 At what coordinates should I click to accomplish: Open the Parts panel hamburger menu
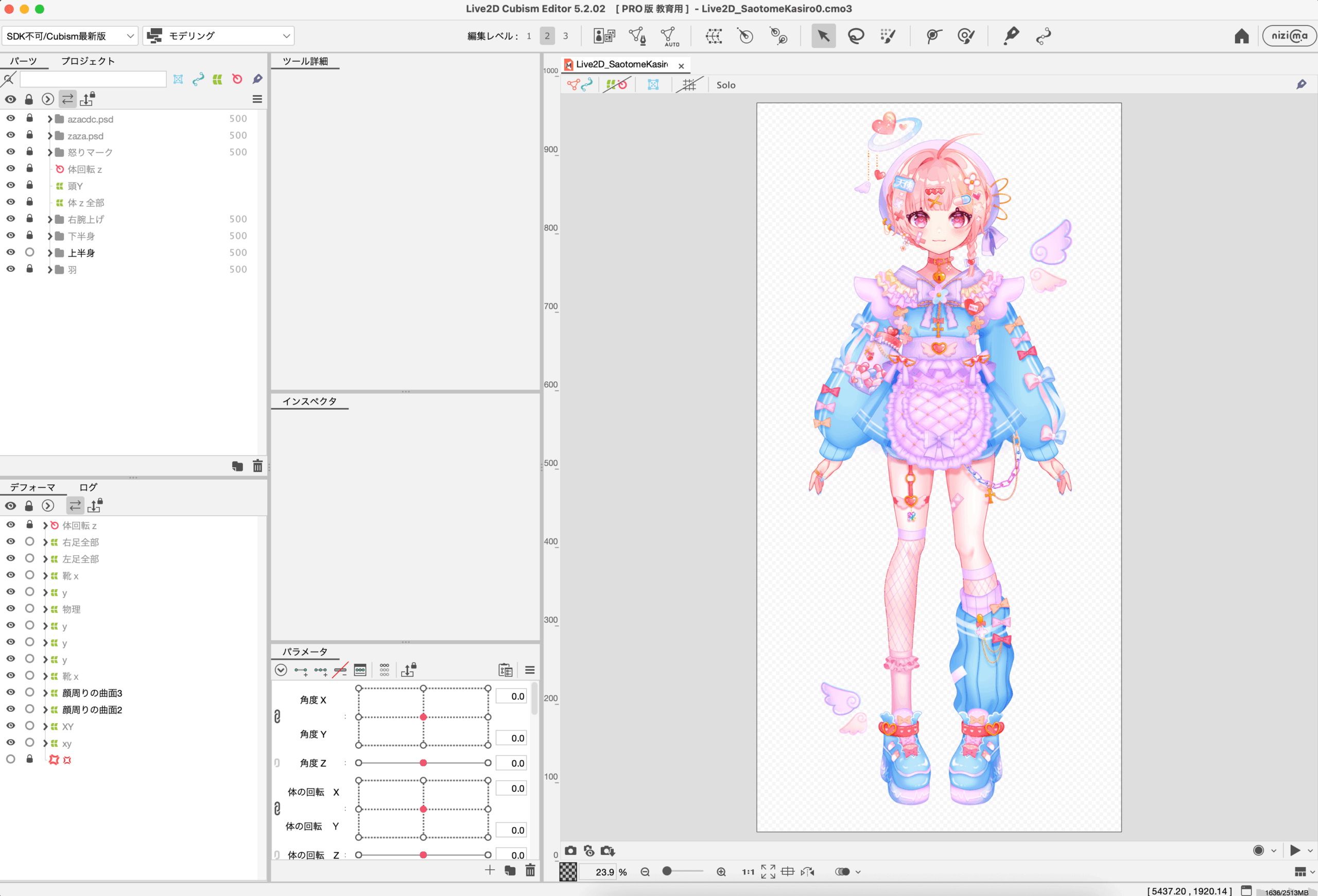pyautogui.click(x=257, y=99)
